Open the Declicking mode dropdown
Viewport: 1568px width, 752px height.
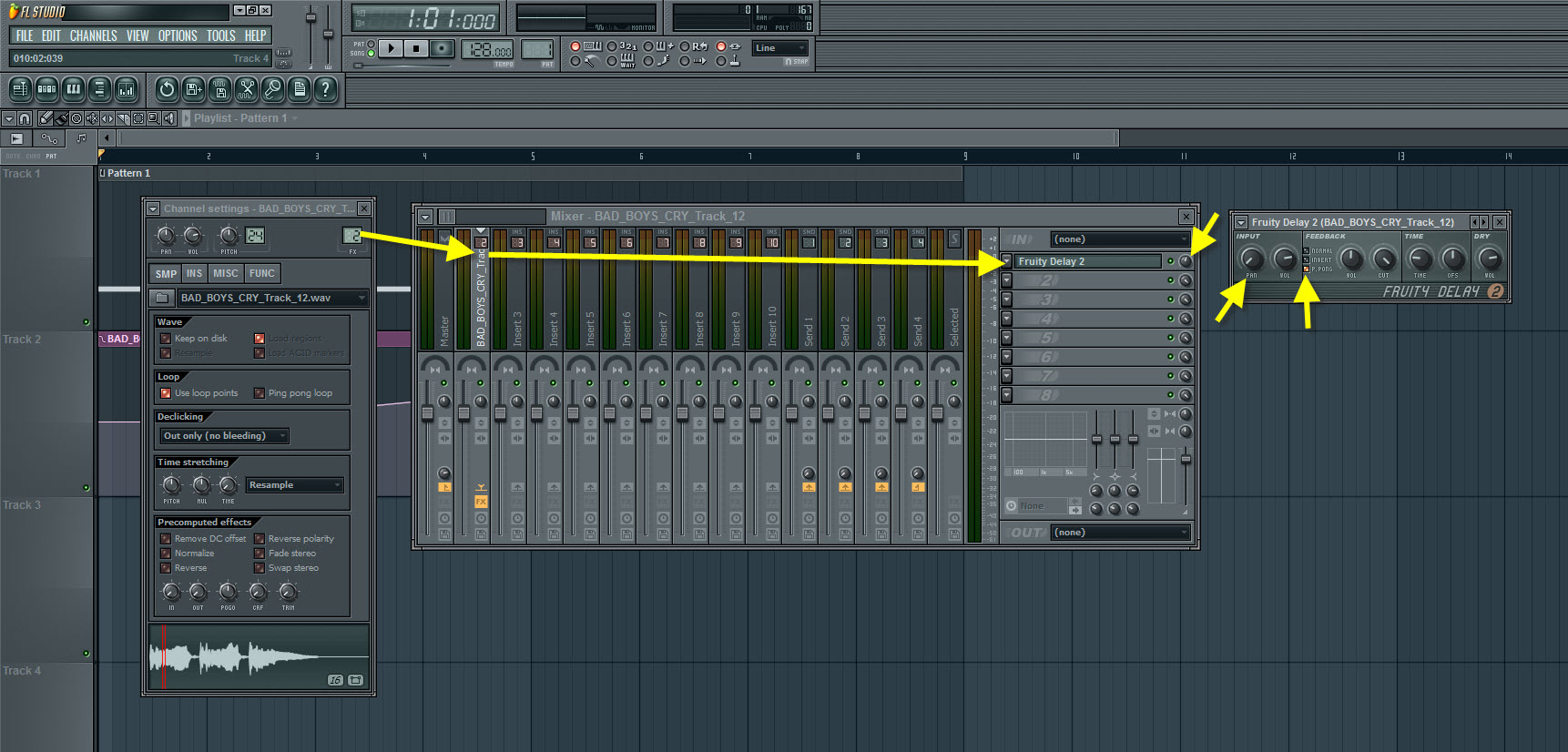(224, 436)
